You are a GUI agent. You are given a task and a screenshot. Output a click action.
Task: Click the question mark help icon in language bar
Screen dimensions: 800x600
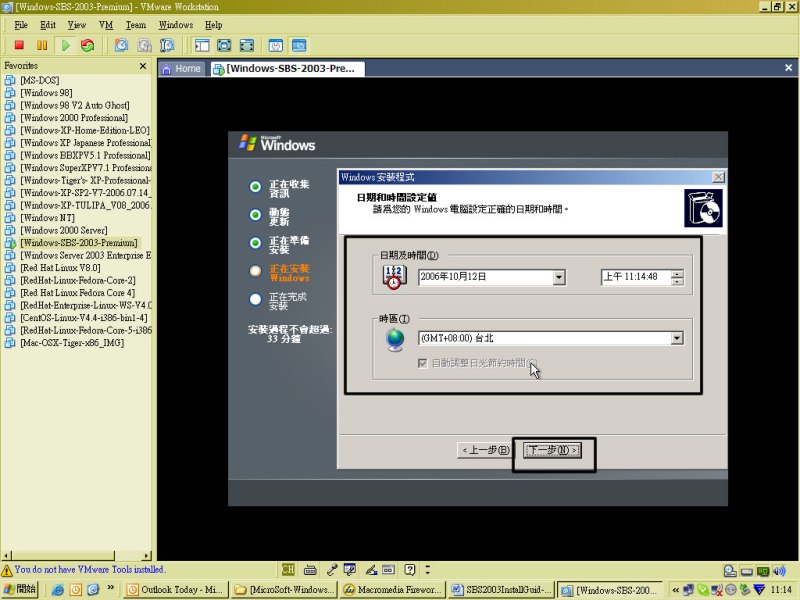(410, 569)
